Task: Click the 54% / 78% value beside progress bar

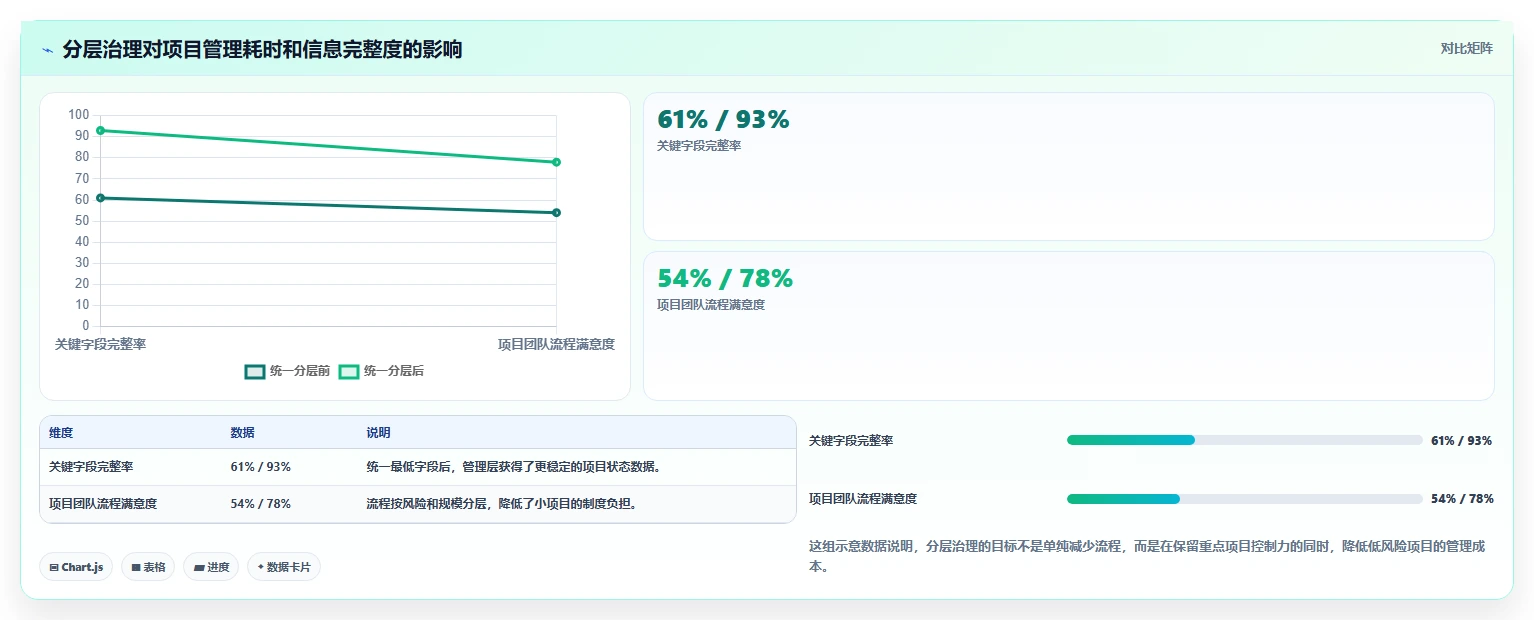Action: coord(1462,499)
